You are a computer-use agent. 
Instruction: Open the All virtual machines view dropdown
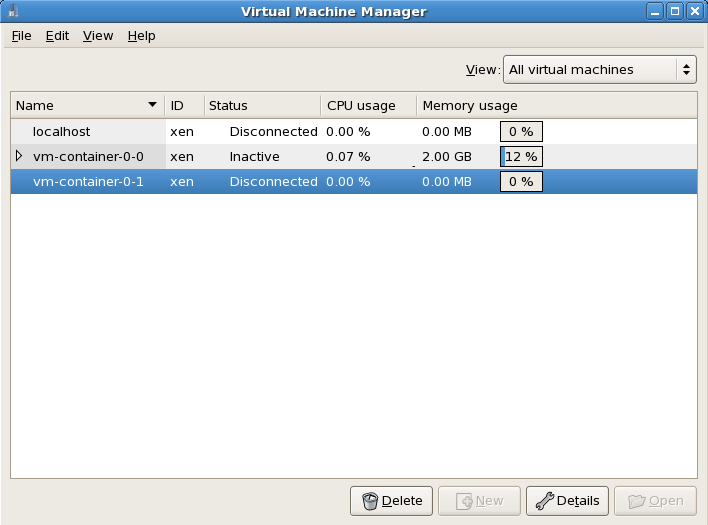[600, 70]
